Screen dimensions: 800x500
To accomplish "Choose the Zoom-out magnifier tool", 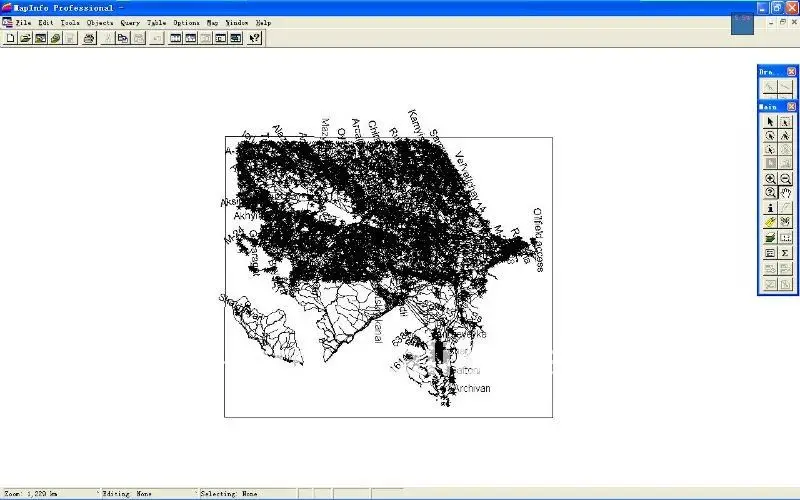I will click(785, 179).
